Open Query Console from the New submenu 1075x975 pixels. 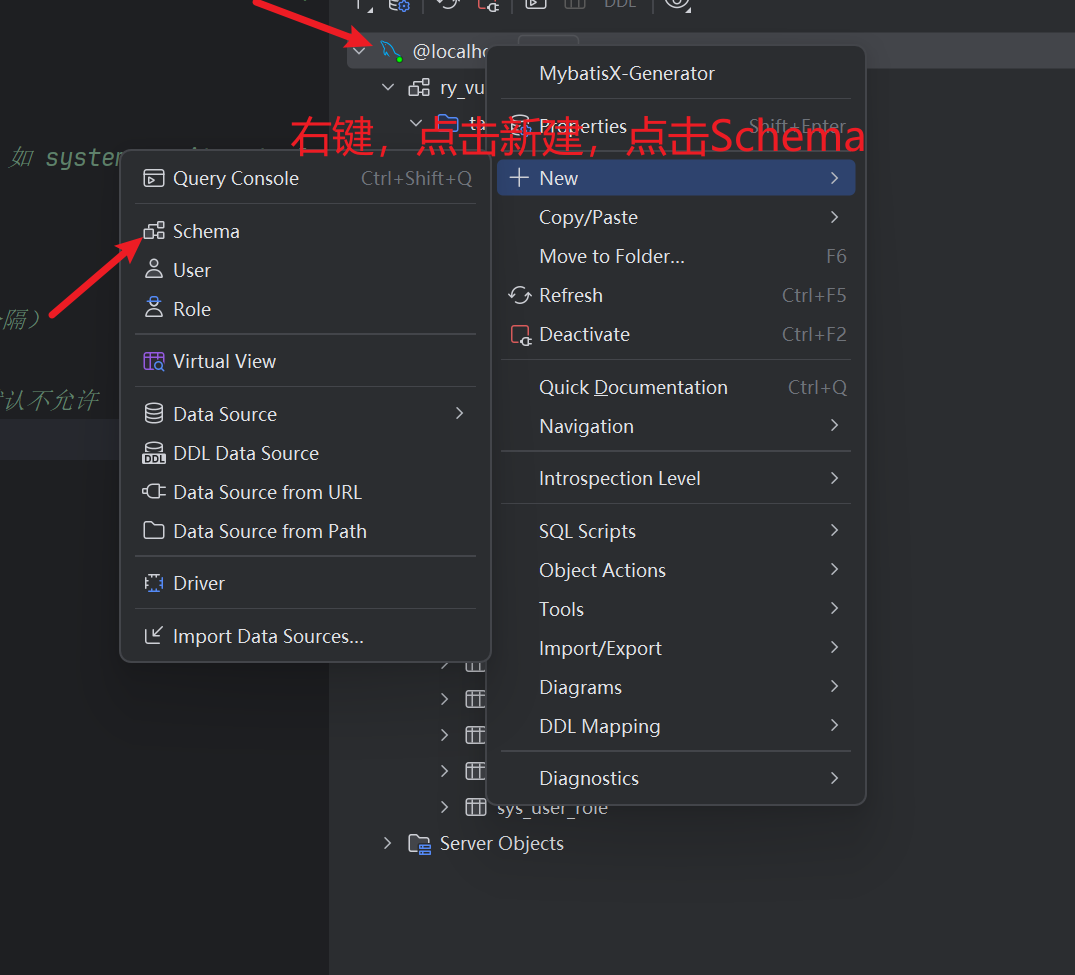click(x=306, y=178)
